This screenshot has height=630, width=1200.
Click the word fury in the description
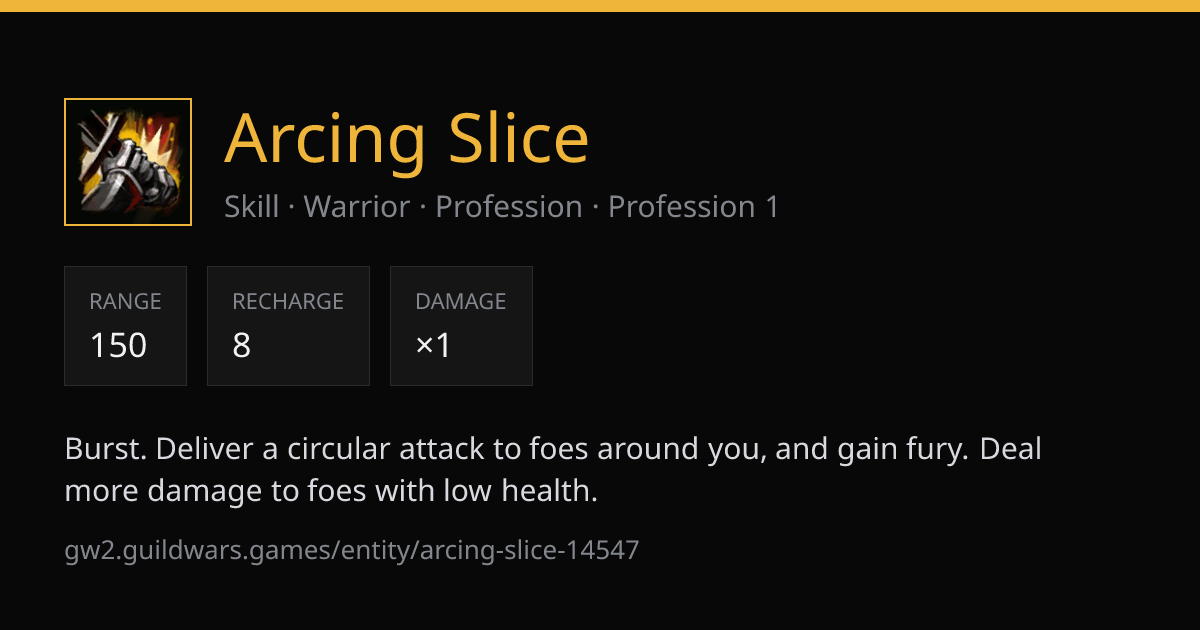point(938,450)
